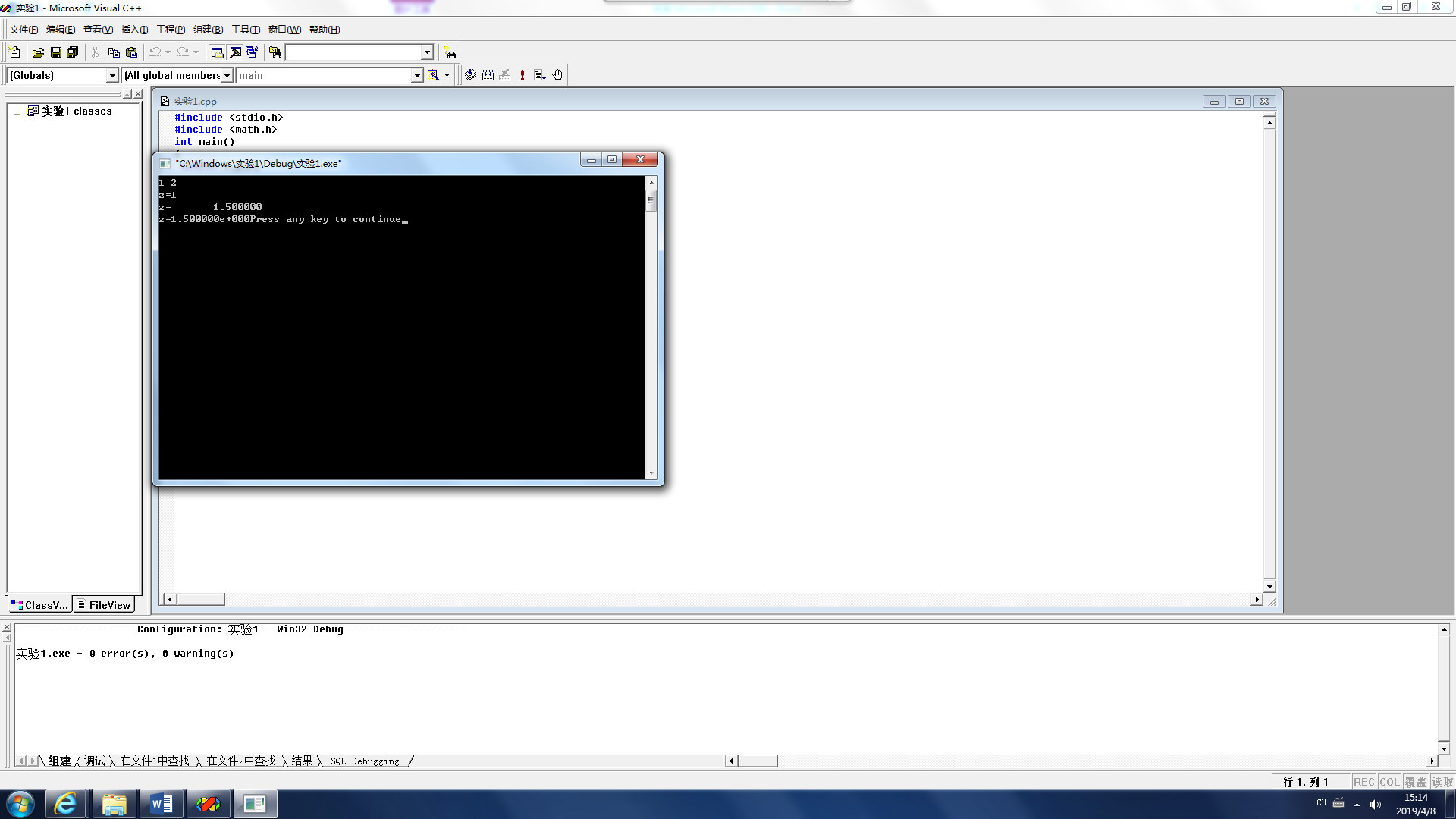Screen dimensions: 1456x819
Task: Select the 组建 output tab
Action: pyautogui.click(x=59, y=761)
